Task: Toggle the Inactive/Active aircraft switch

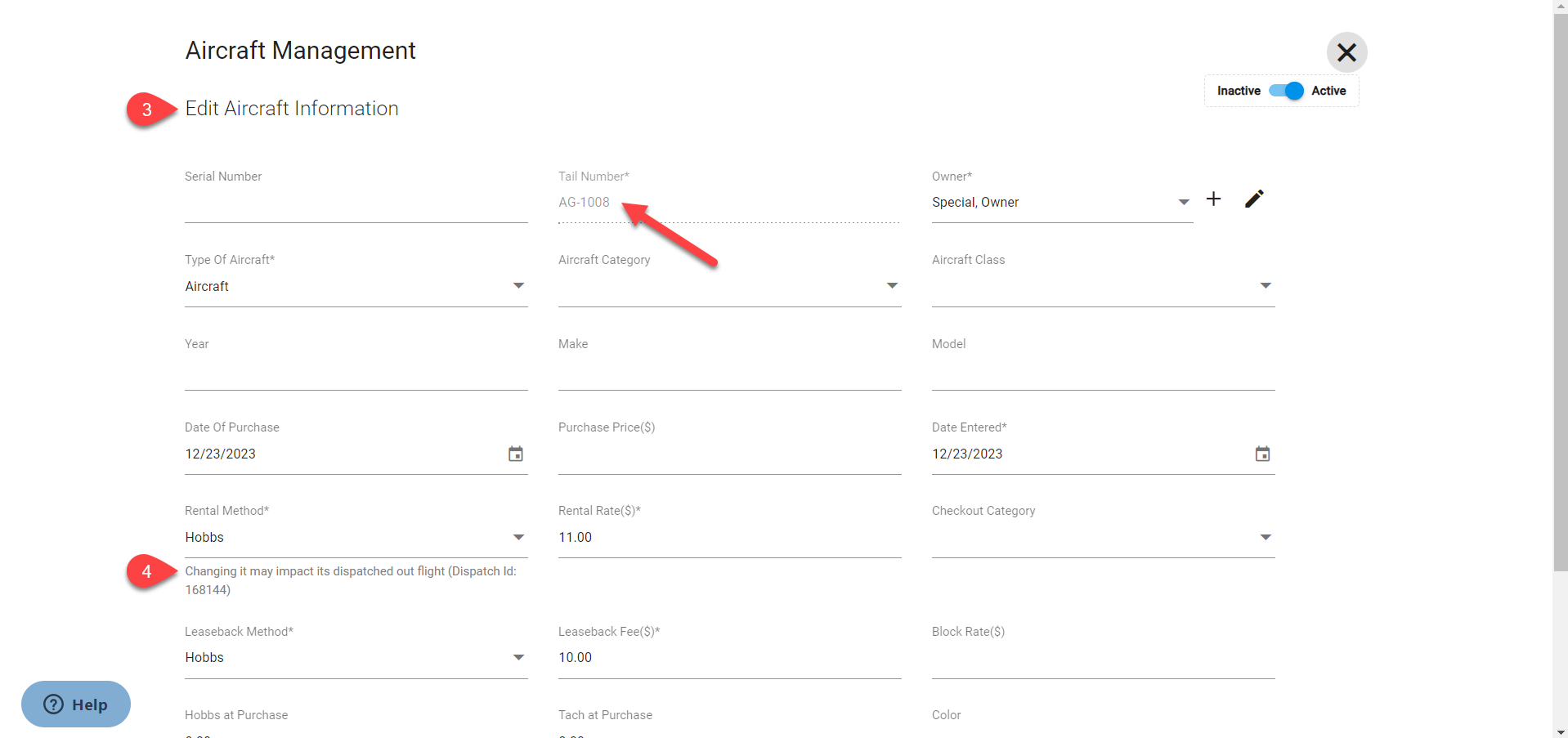Action: 1286,91
